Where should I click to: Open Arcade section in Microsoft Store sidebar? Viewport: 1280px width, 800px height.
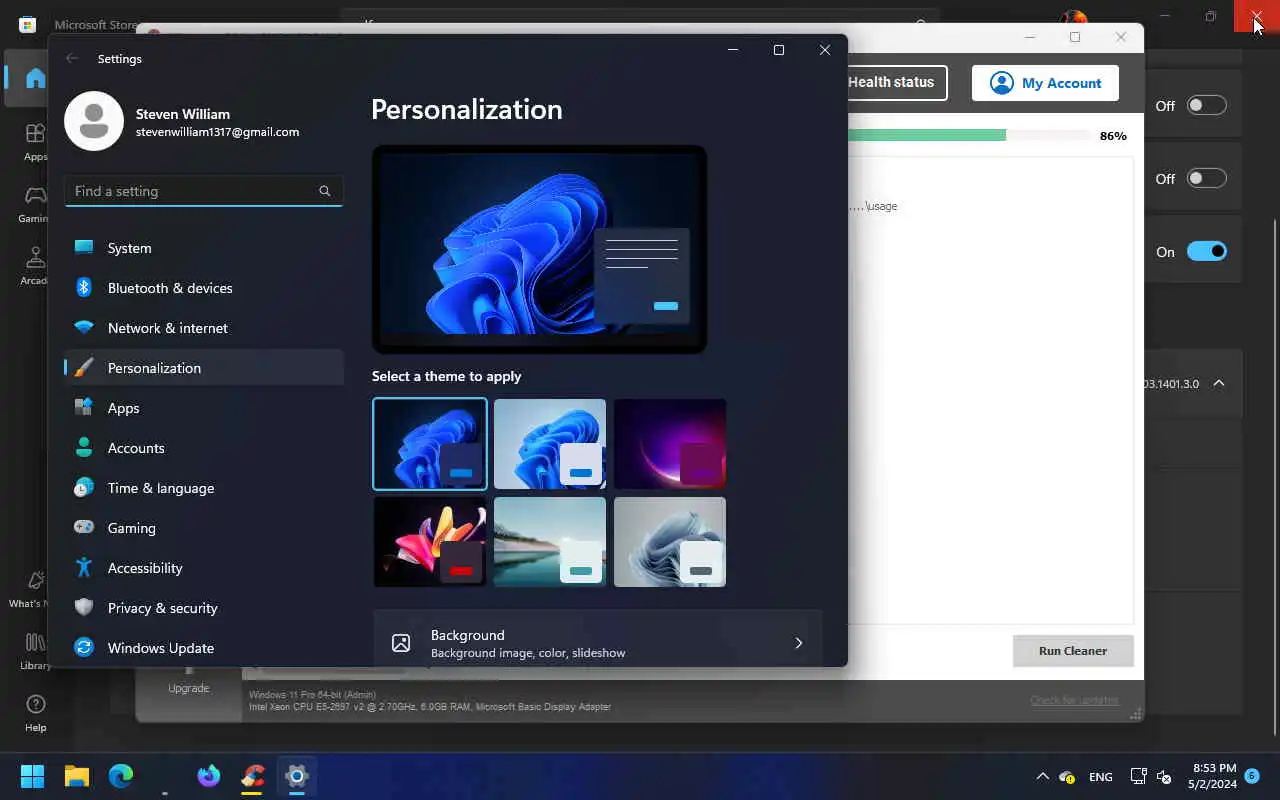click(x=35, y=266)
